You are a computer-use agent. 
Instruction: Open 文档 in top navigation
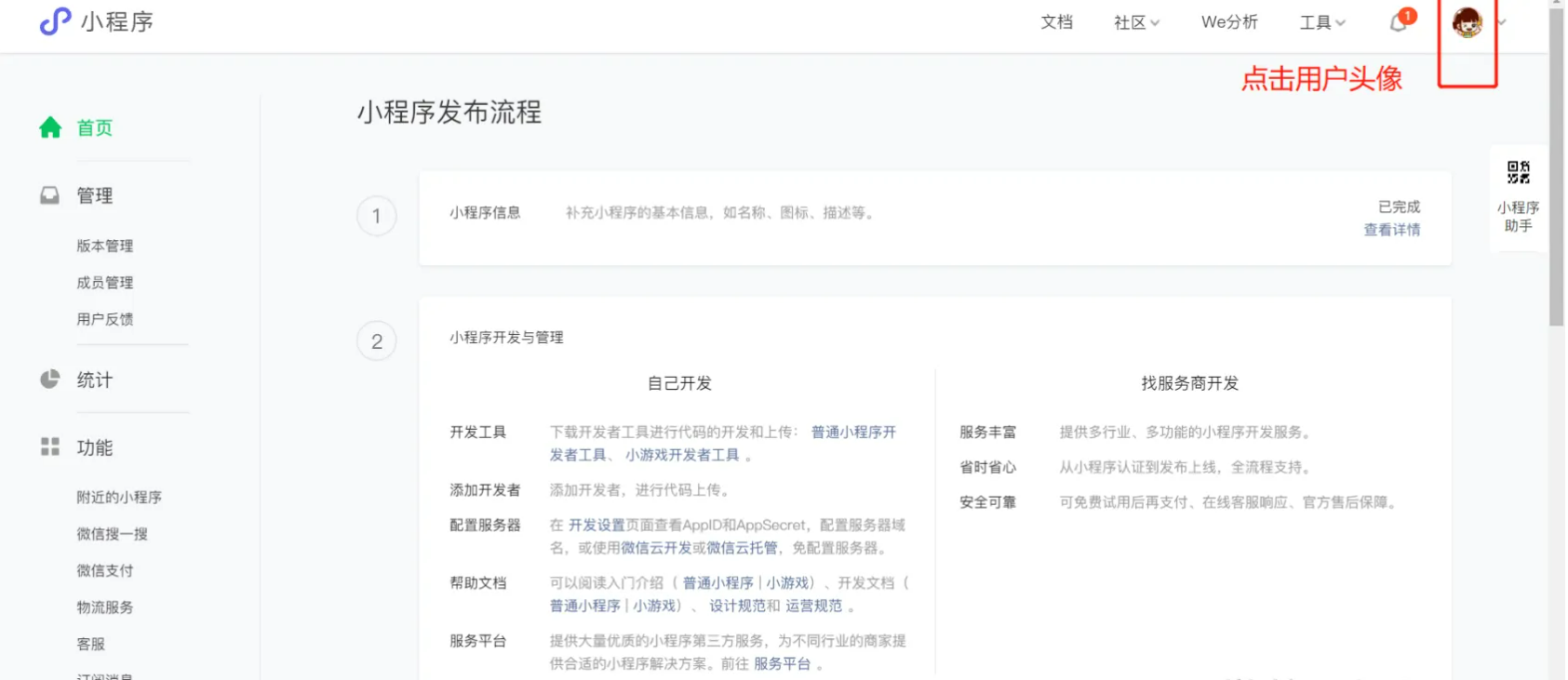pos(1056,22)
